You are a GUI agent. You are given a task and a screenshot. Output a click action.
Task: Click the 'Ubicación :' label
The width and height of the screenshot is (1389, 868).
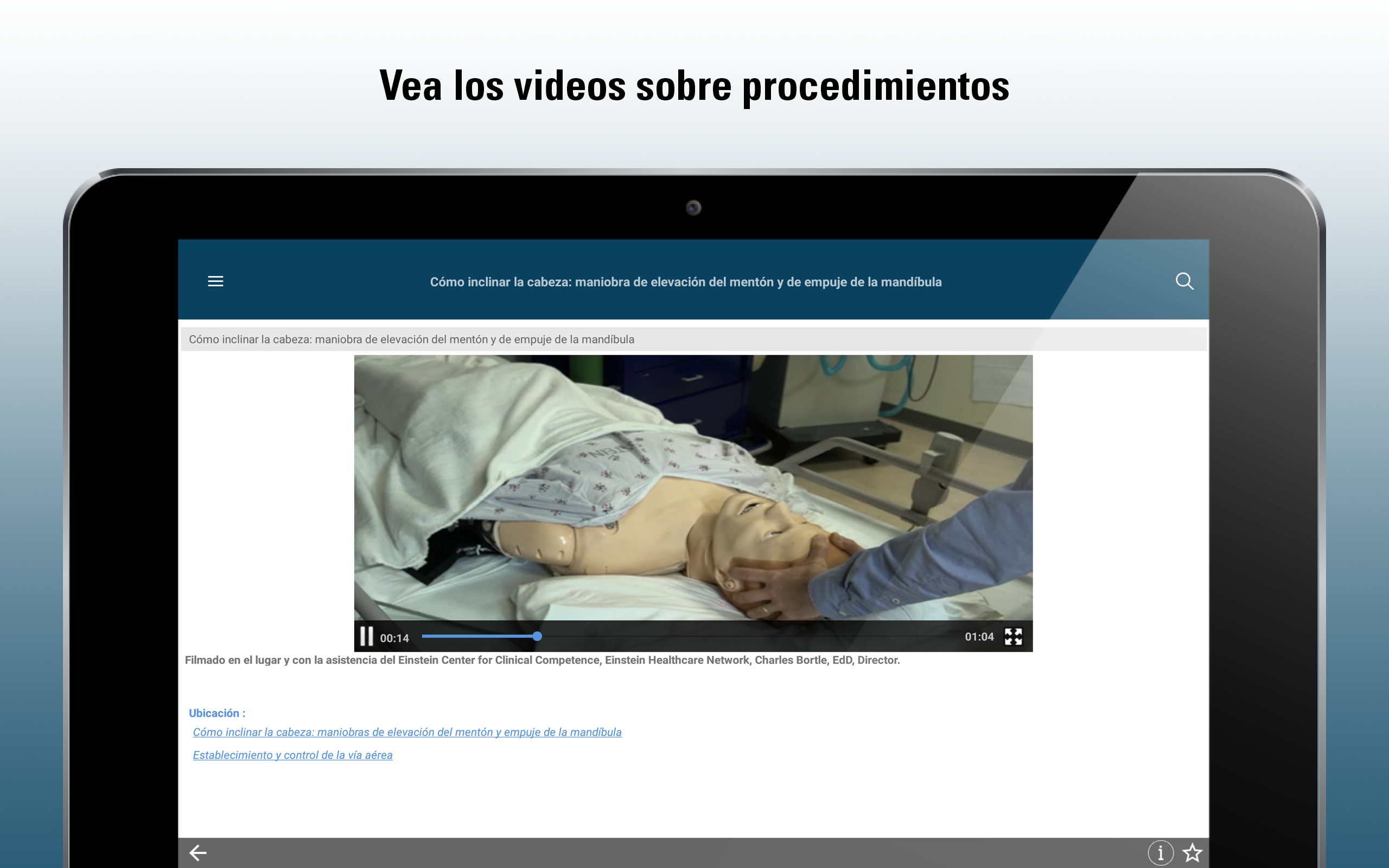coord(217,713)
